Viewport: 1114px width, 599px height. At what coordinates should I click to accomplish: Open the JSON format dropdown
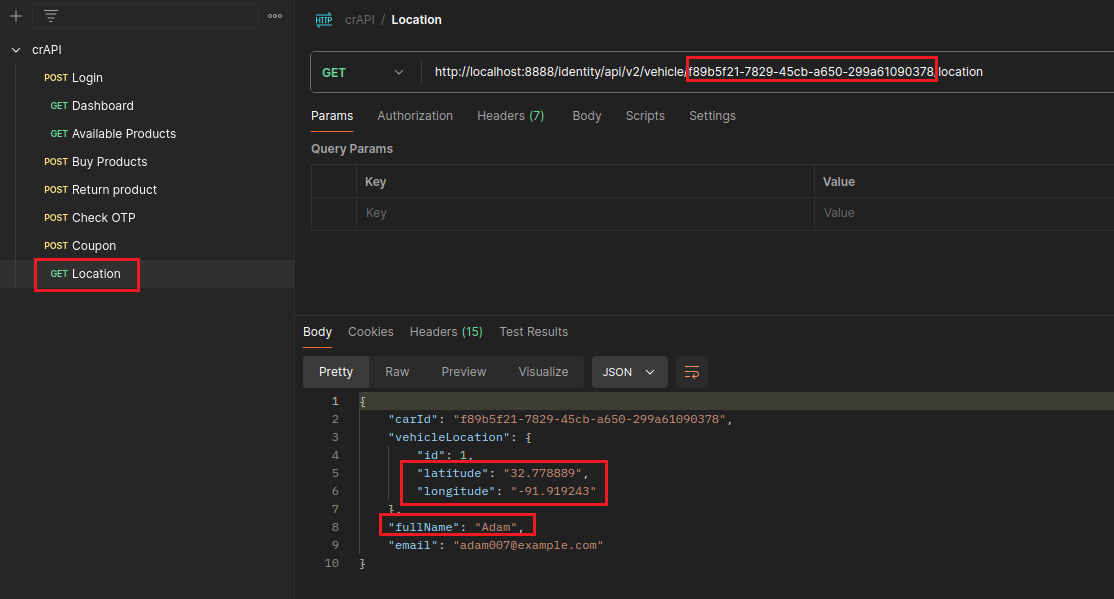(x=629, y=372)
